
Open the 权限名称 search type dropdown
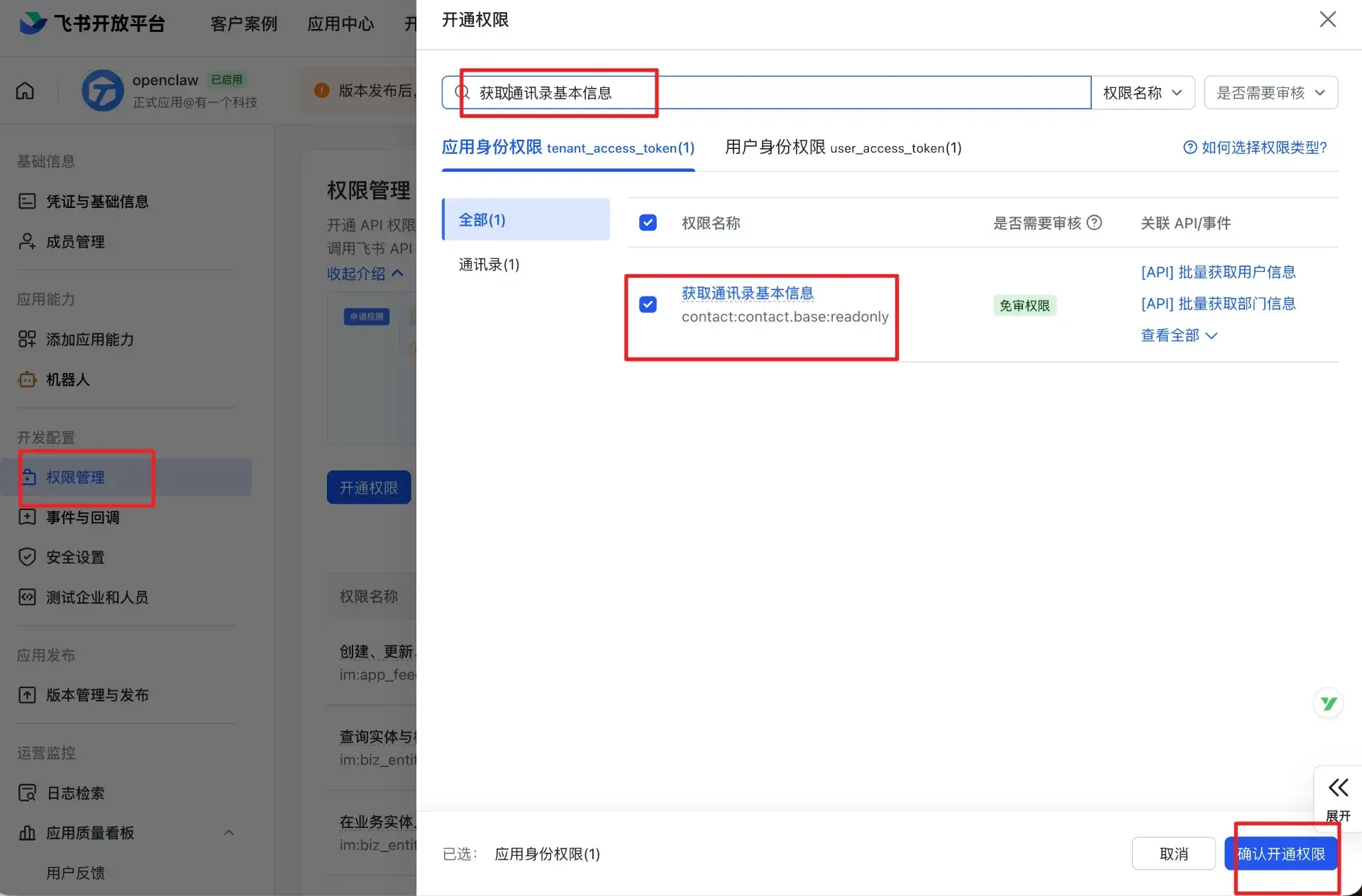pos(1142,93)
